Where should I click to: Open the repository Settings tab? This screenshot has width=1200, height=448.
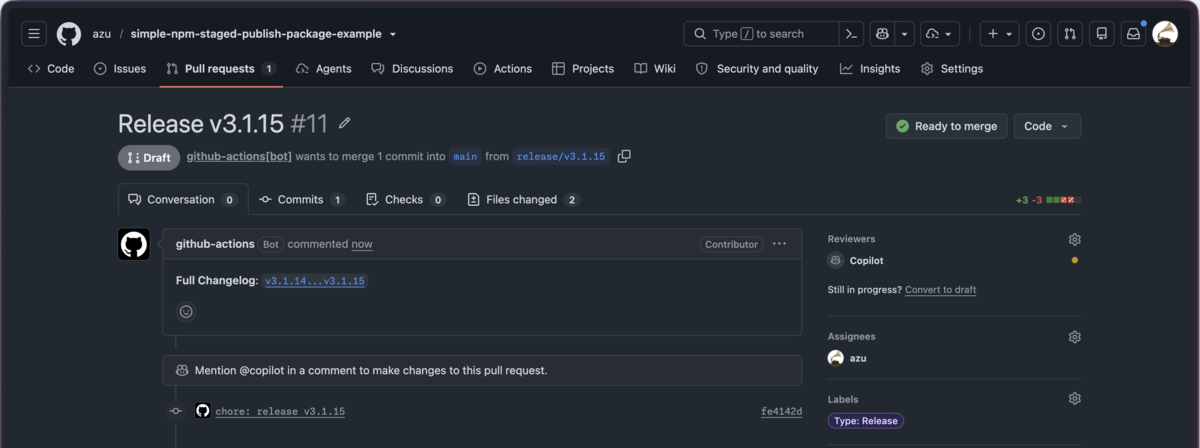point(952,69)
